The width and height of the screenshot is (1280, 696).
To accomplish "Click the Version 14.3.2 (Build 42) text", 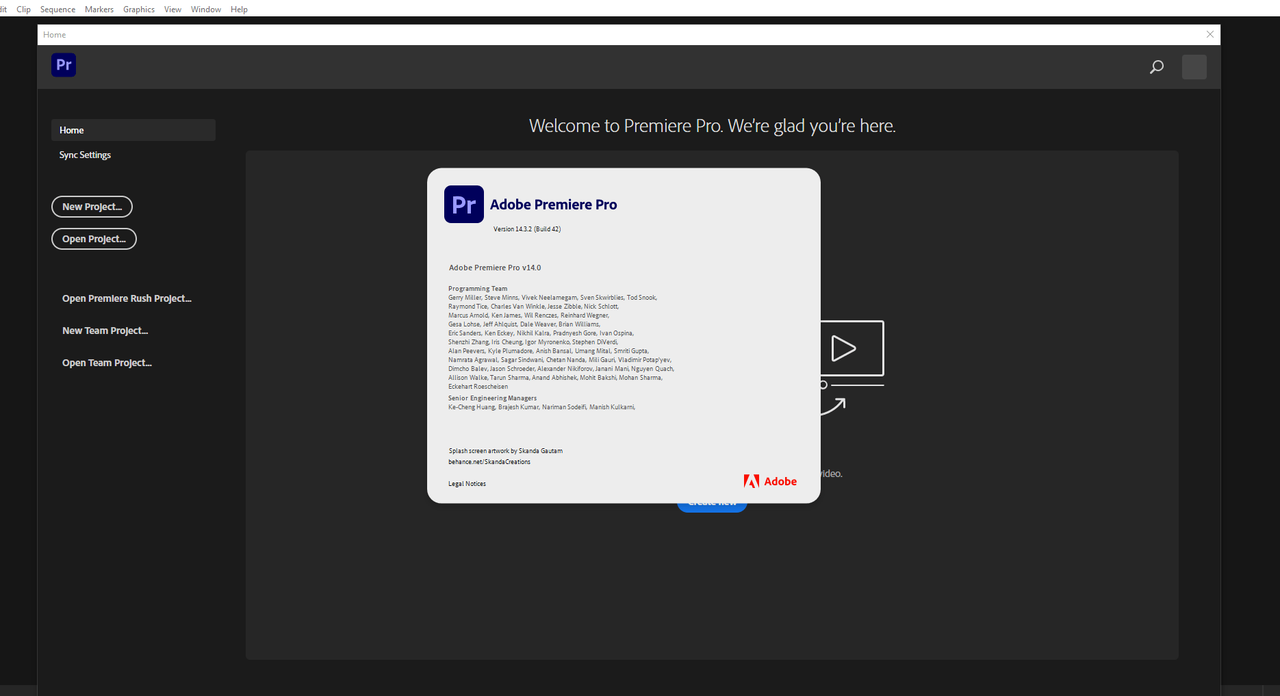I will pyautogui.click(x=527, y=229).
